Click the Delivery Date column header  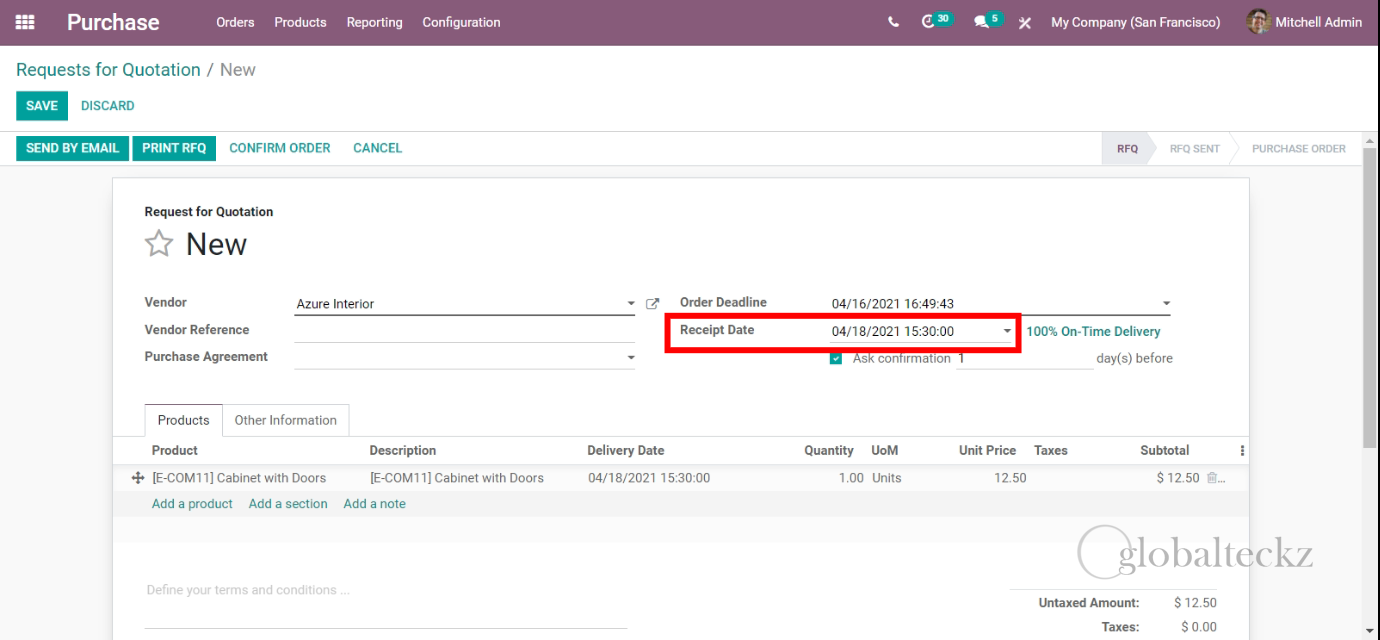coord(625,451)
